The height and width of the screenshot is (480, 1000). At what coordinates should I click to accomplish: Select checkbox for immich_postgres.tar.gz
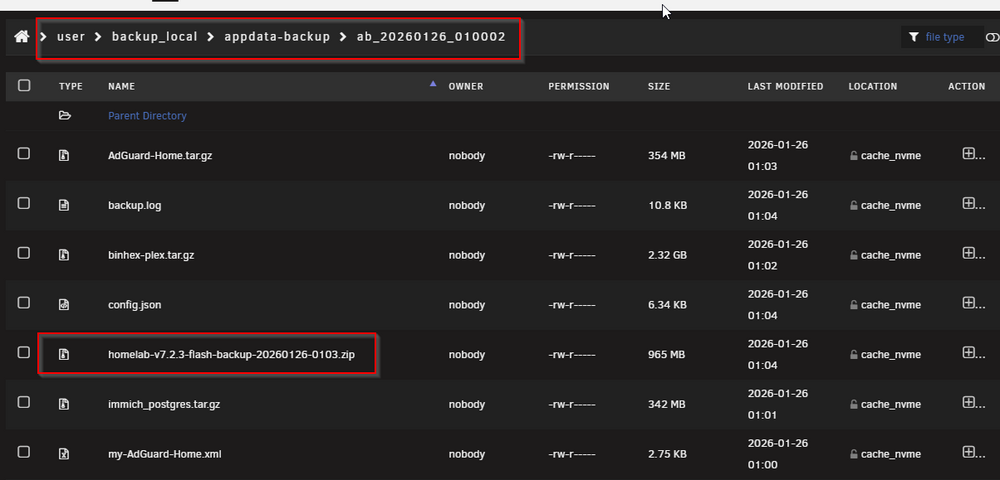(x=24, y=402)
